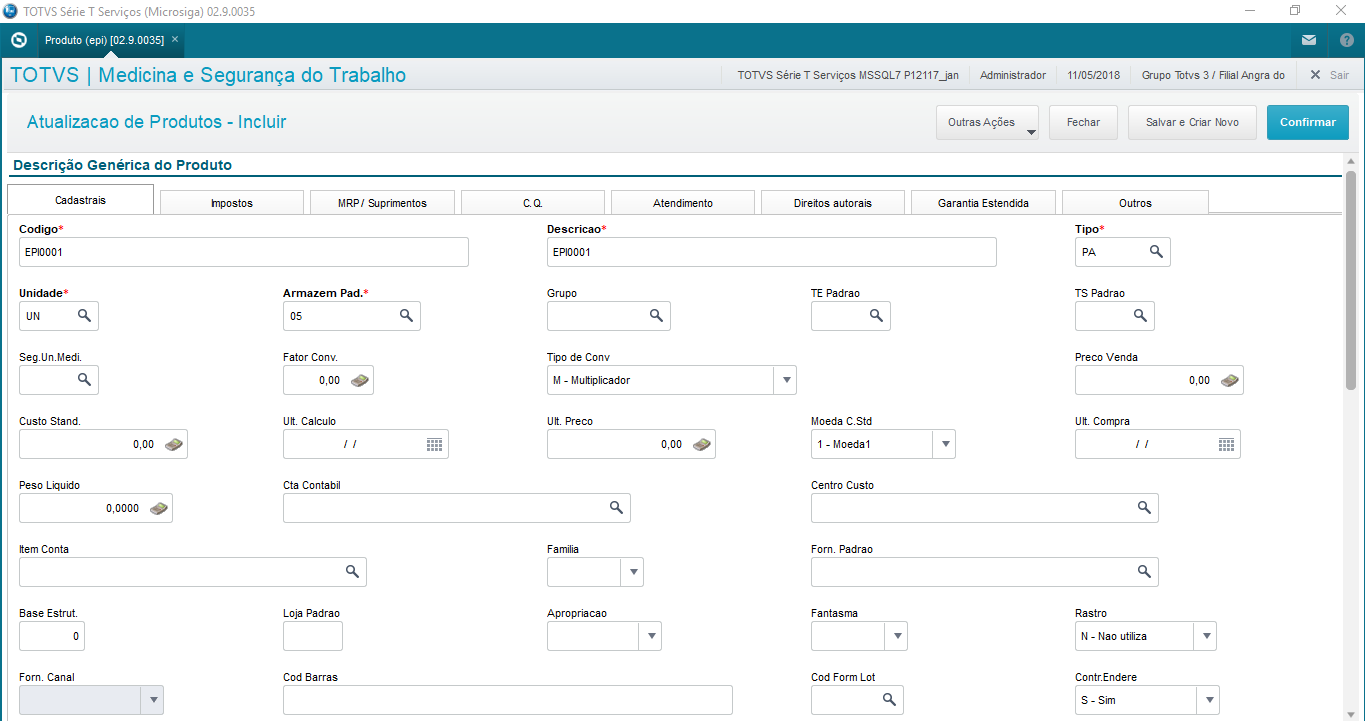Open Cod Form Lot lookup magnifier
The width and height of the screenshot is (1365, 721).
(890, 700)
